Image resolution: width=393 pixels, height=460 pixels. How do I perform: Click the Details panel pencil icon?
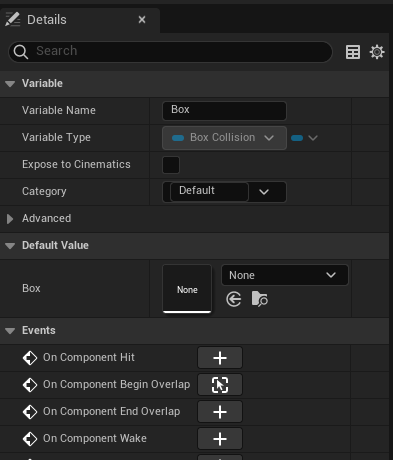pyautogui.click(x=13, y=19)
